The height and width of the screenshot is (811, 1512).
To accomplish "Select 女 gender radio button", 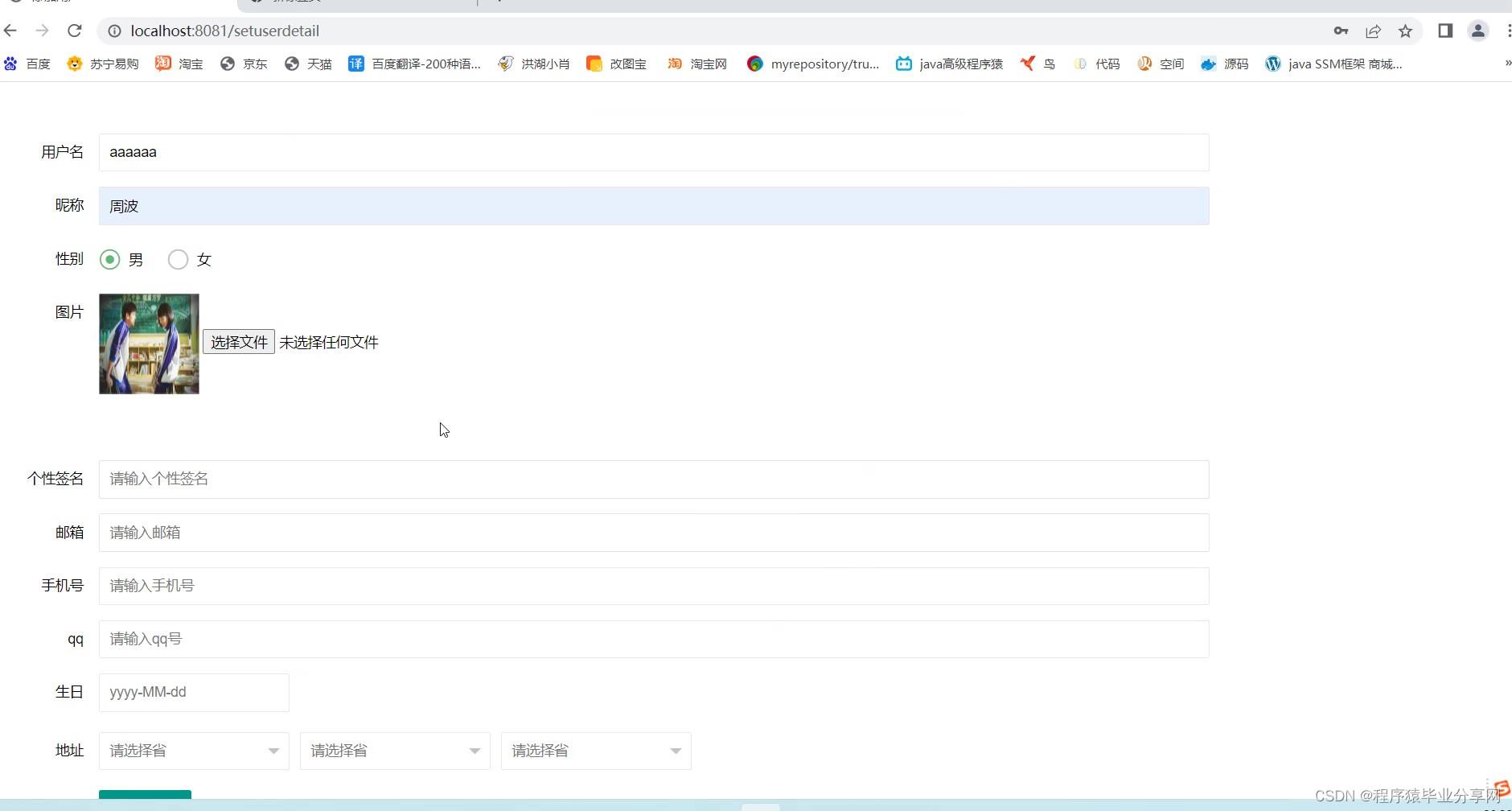I will click(x=178, y=259).
